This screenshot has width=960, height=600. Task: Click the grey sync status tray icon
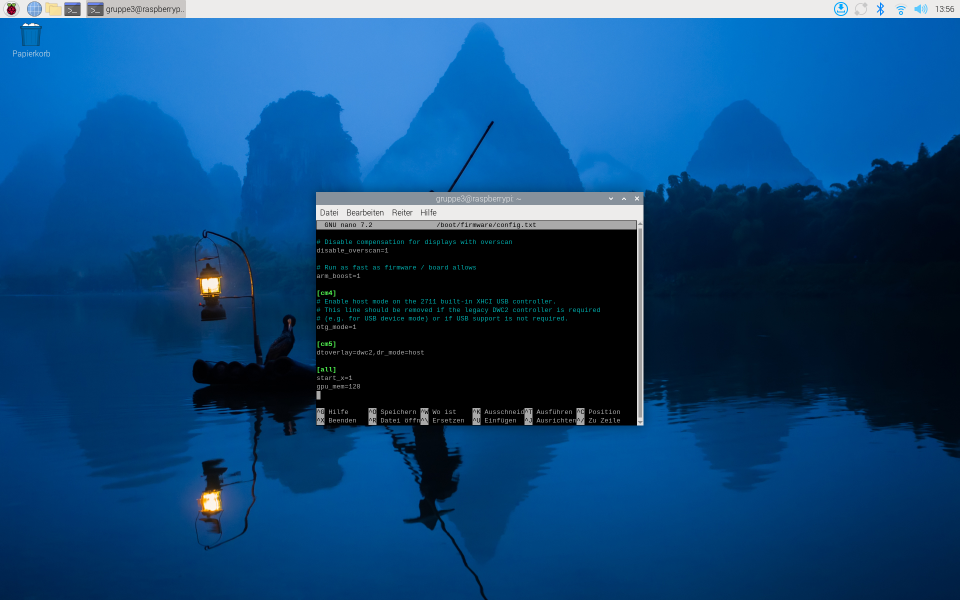(861, 9)
